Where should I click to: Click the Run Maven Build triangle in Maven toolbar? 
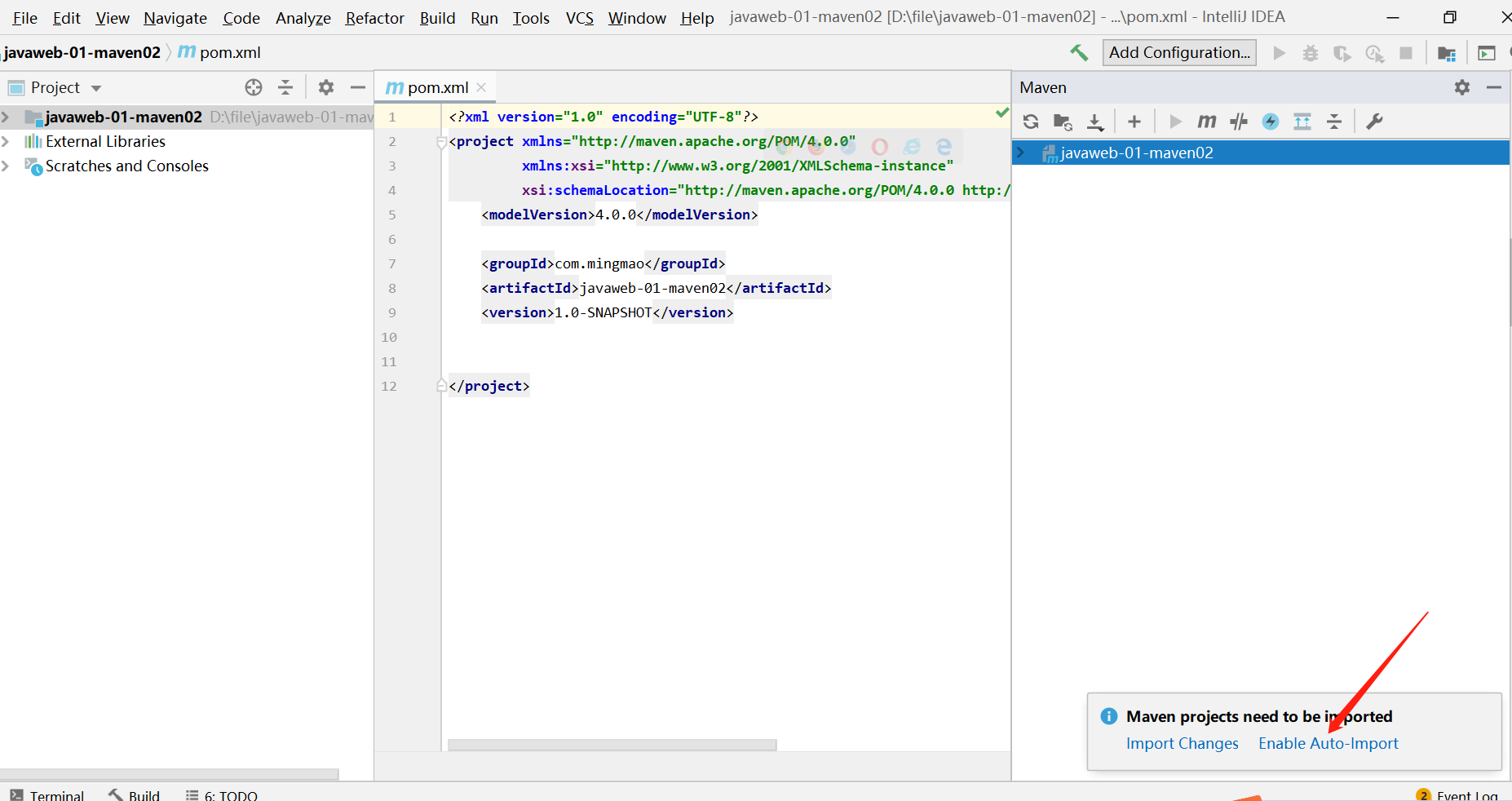1175,122
